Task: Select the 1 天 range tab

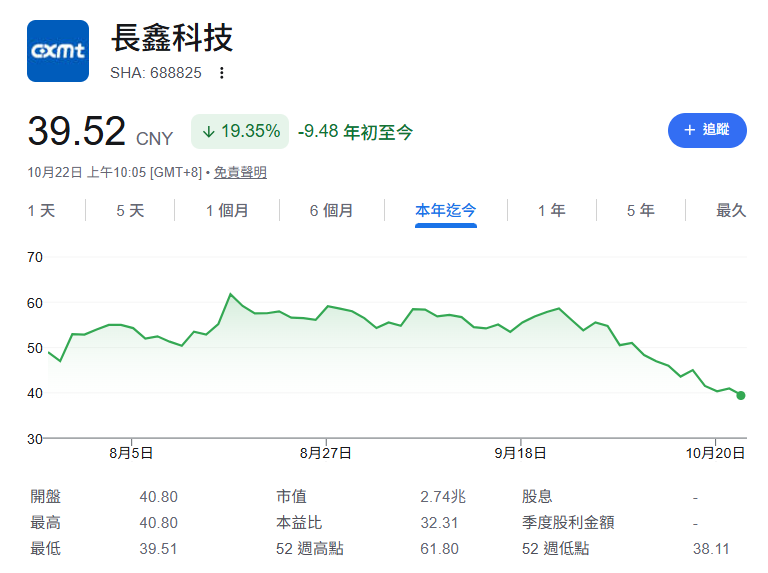Action: pyautogui.click(x=41, y=211)
